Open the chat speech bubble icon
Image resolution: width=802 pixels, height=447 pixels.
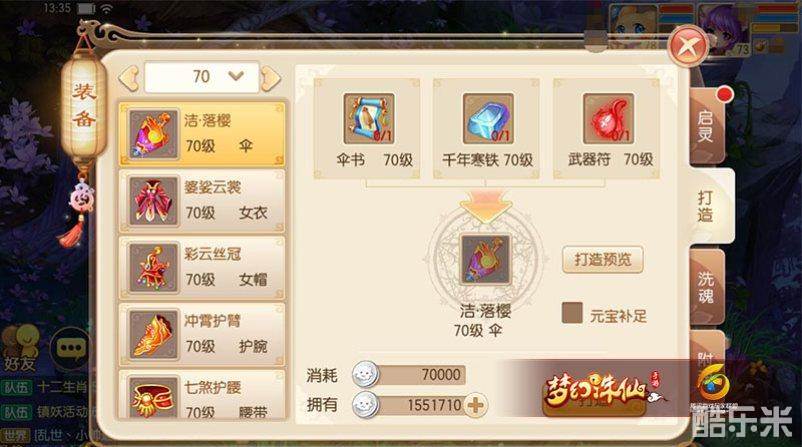[x=71, y=348]
